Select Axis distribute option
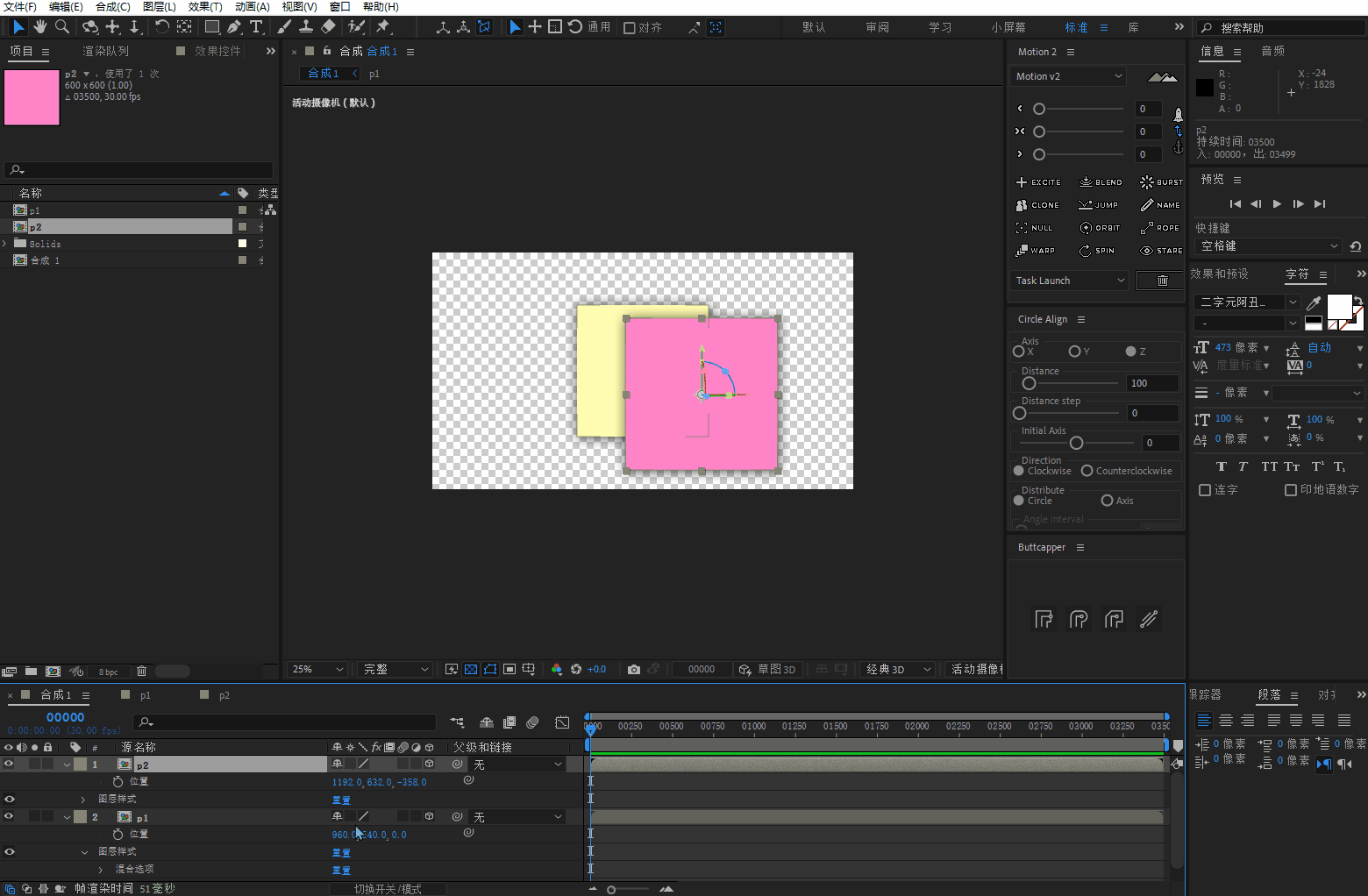 tap(1107, 501)
